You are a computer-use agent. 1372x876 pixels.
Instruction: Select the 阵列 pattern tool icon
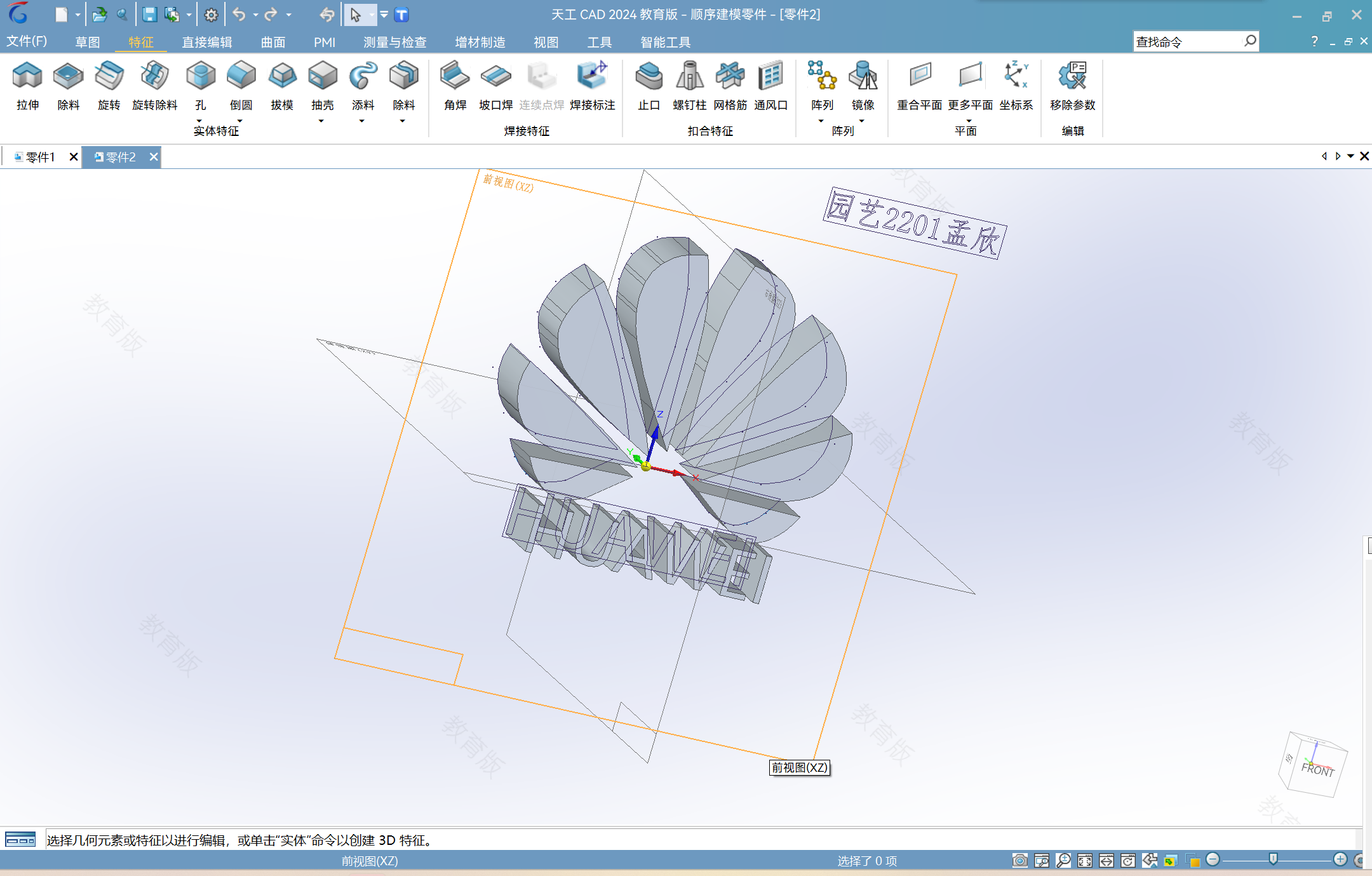(x=822, y=76)
